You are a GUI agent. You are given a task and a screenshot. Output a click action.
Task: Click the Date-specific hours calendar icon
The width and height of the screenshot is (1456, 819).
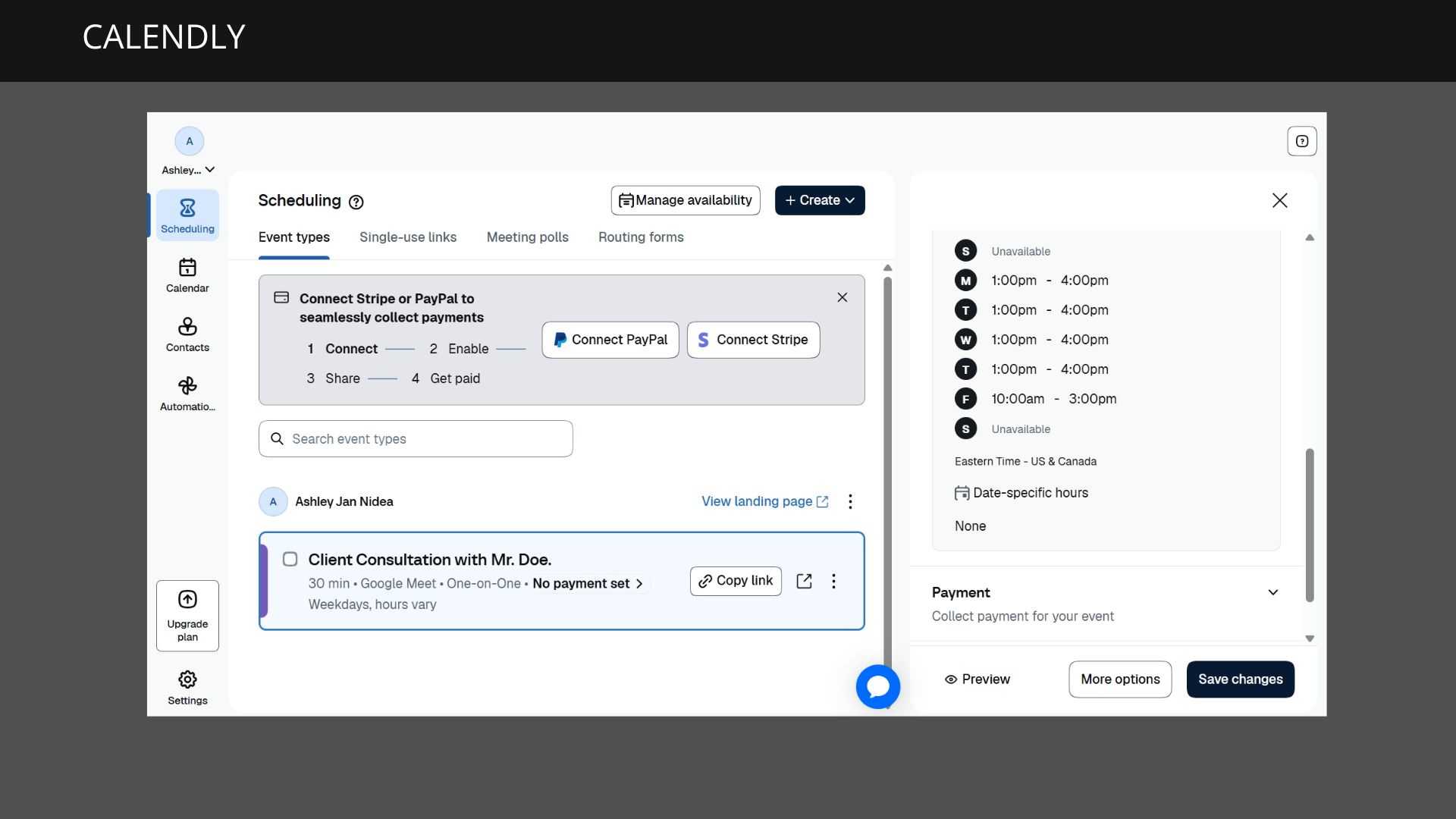(x=962, y=493)
